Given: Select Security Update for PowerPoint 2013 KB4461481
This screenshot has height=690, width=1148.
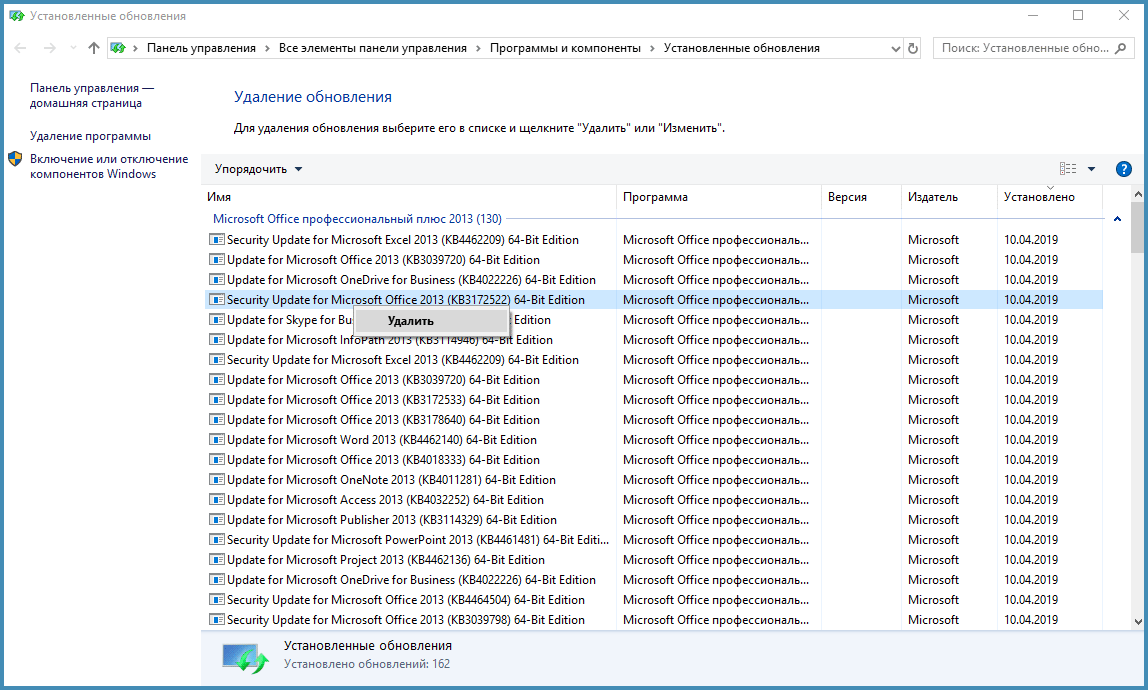Looking at the screenshot, I should tap(417, 540).
